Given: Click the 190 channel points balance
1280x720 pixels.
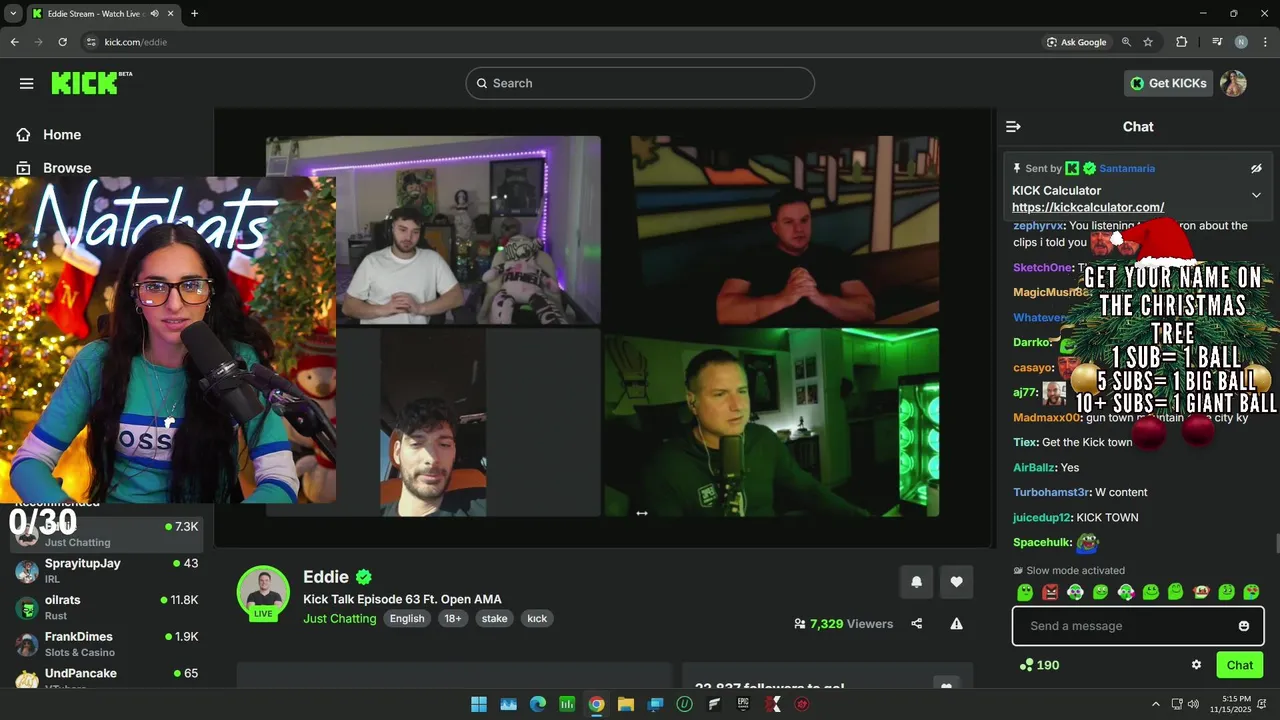Looking at the screenshot, I should [x=1039, y=665].
